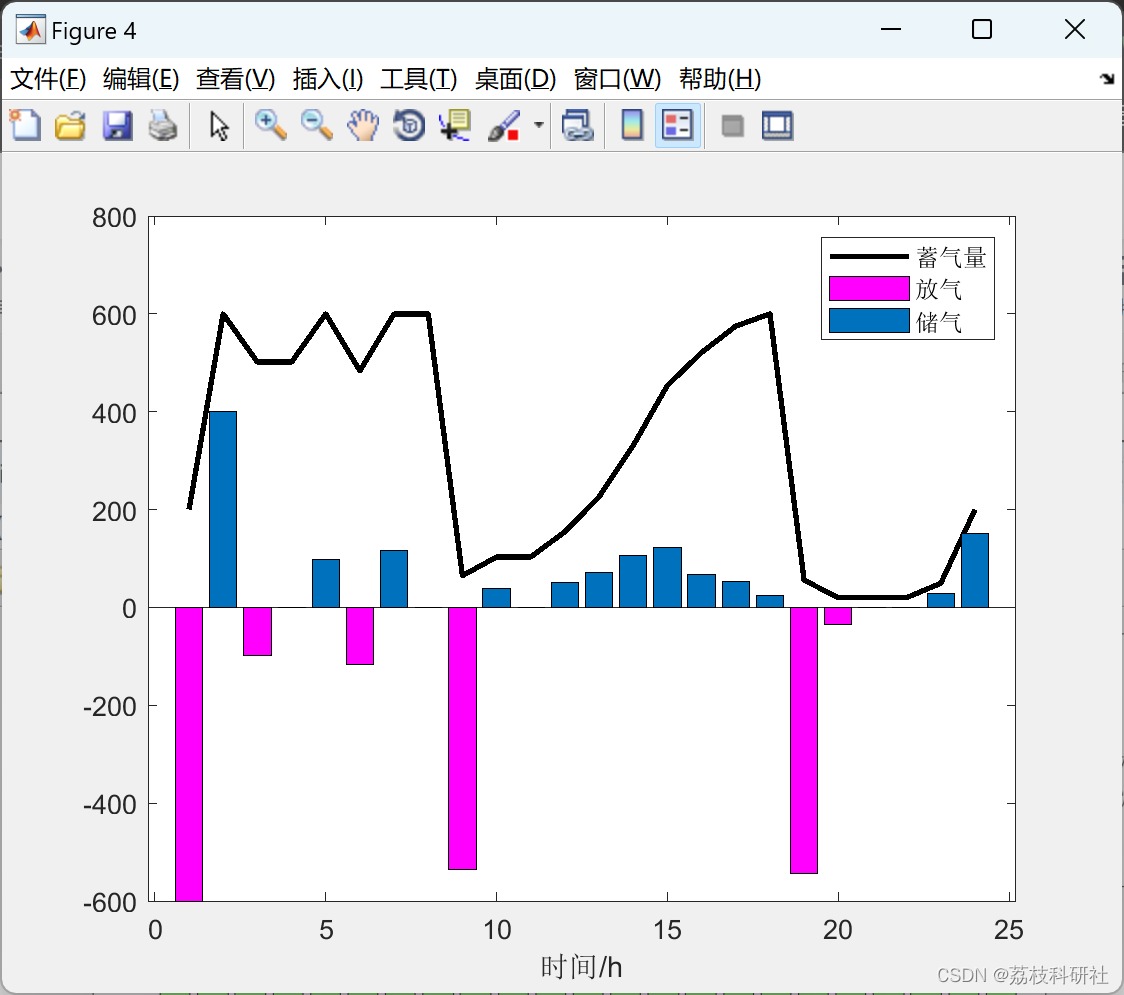Screen dimensions: 1124x995
Task: Toggle the Insert Legend button
Action: point(677,125)
